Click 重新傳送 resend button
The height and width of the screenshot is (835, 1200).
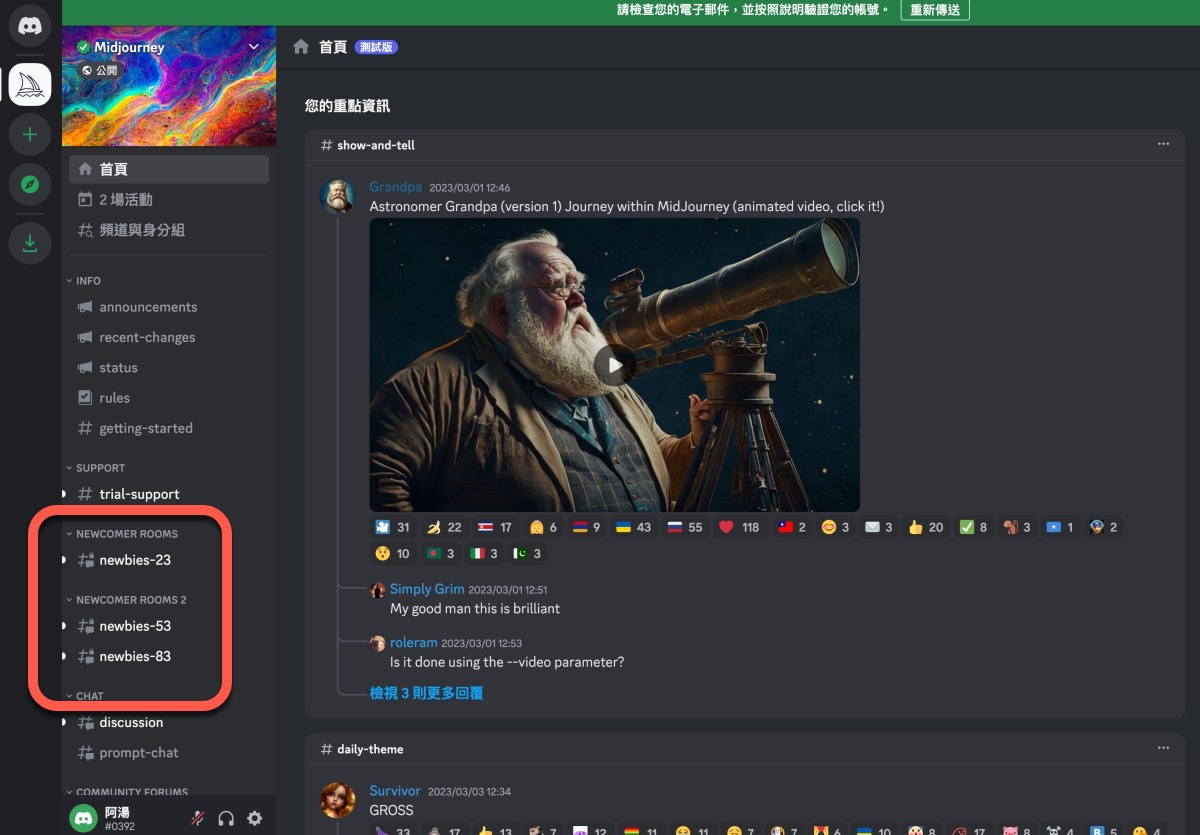pyautogui.click(x=935, y=10)
